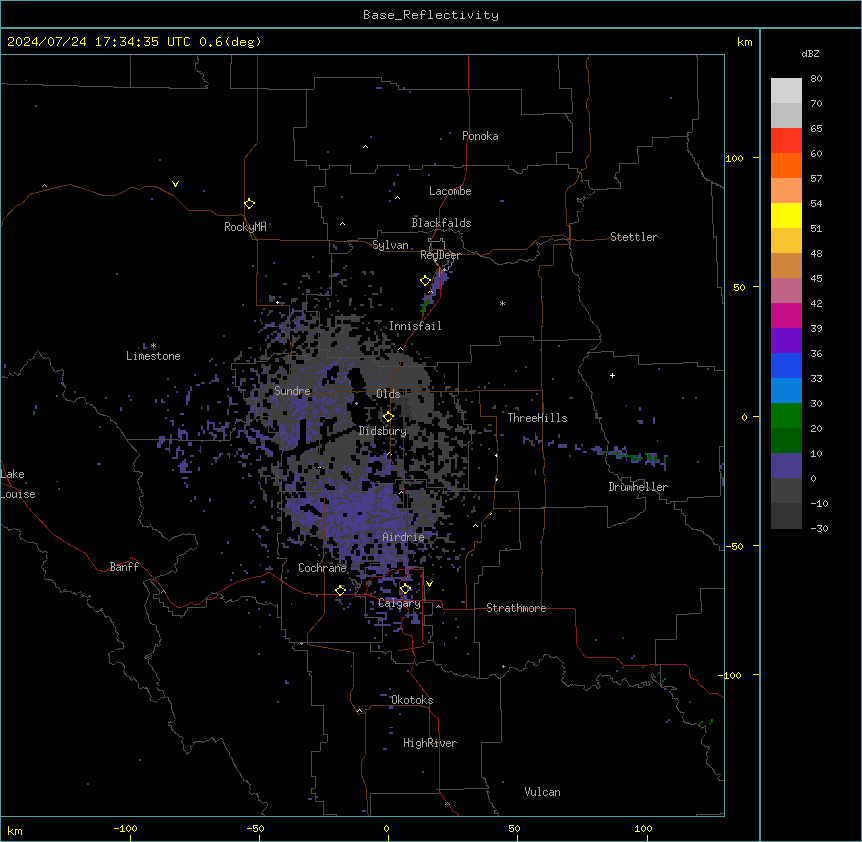Select the magenta 39-42 dBZ swatch
The height and width of the screenshot is (842, 862).
pyautogui.click(x=786, y=315)
